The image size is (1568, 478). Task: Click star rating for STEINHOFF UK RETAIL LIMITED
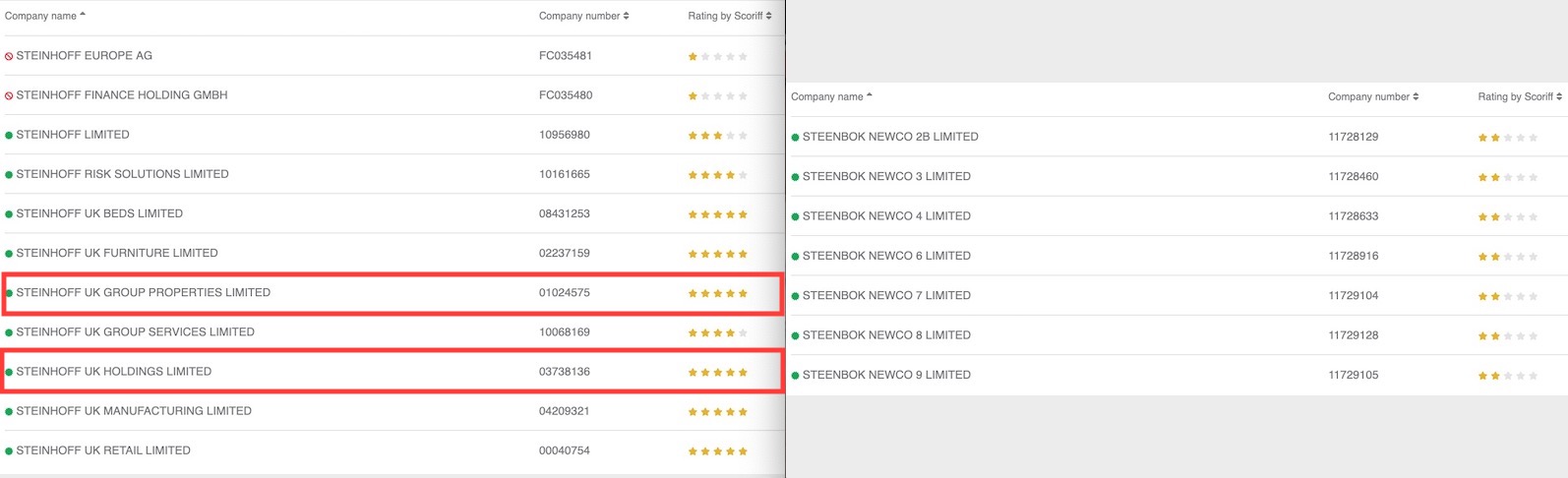pos(717,450)
